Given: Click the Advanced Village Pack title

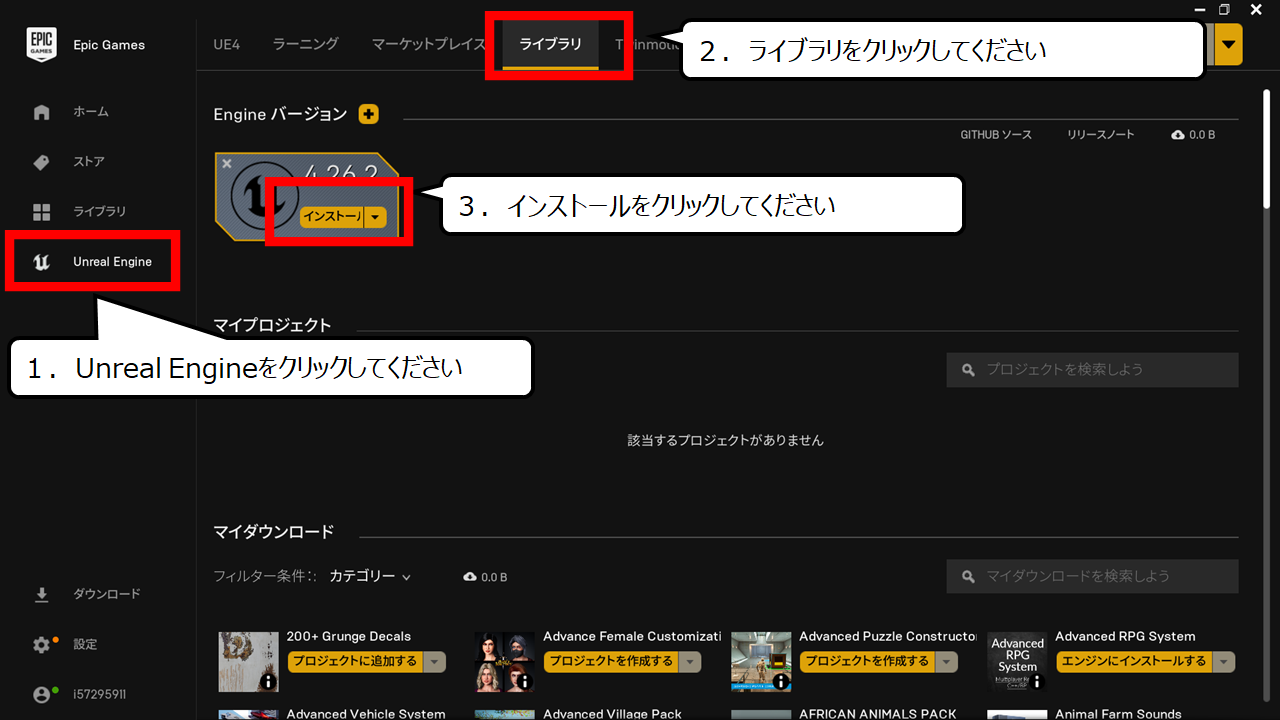Looking at the screenshot, I should (x=612, y=713).
